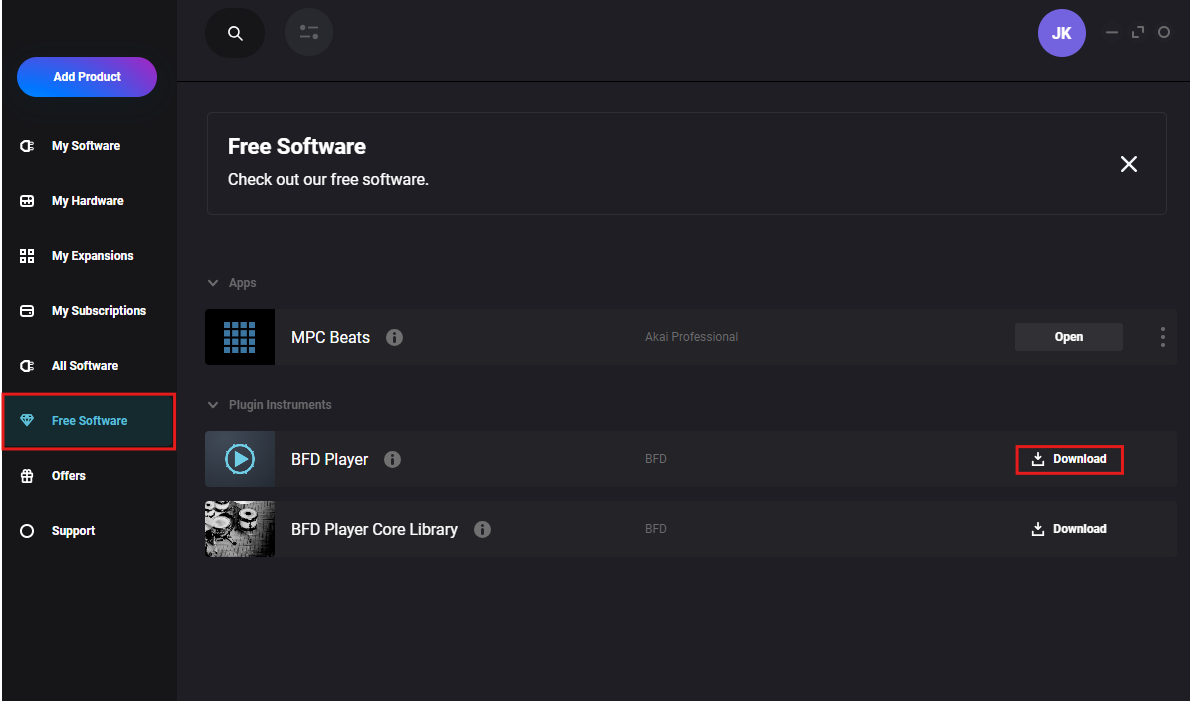Click the My Hardware device icon

(x=27, y=201)
